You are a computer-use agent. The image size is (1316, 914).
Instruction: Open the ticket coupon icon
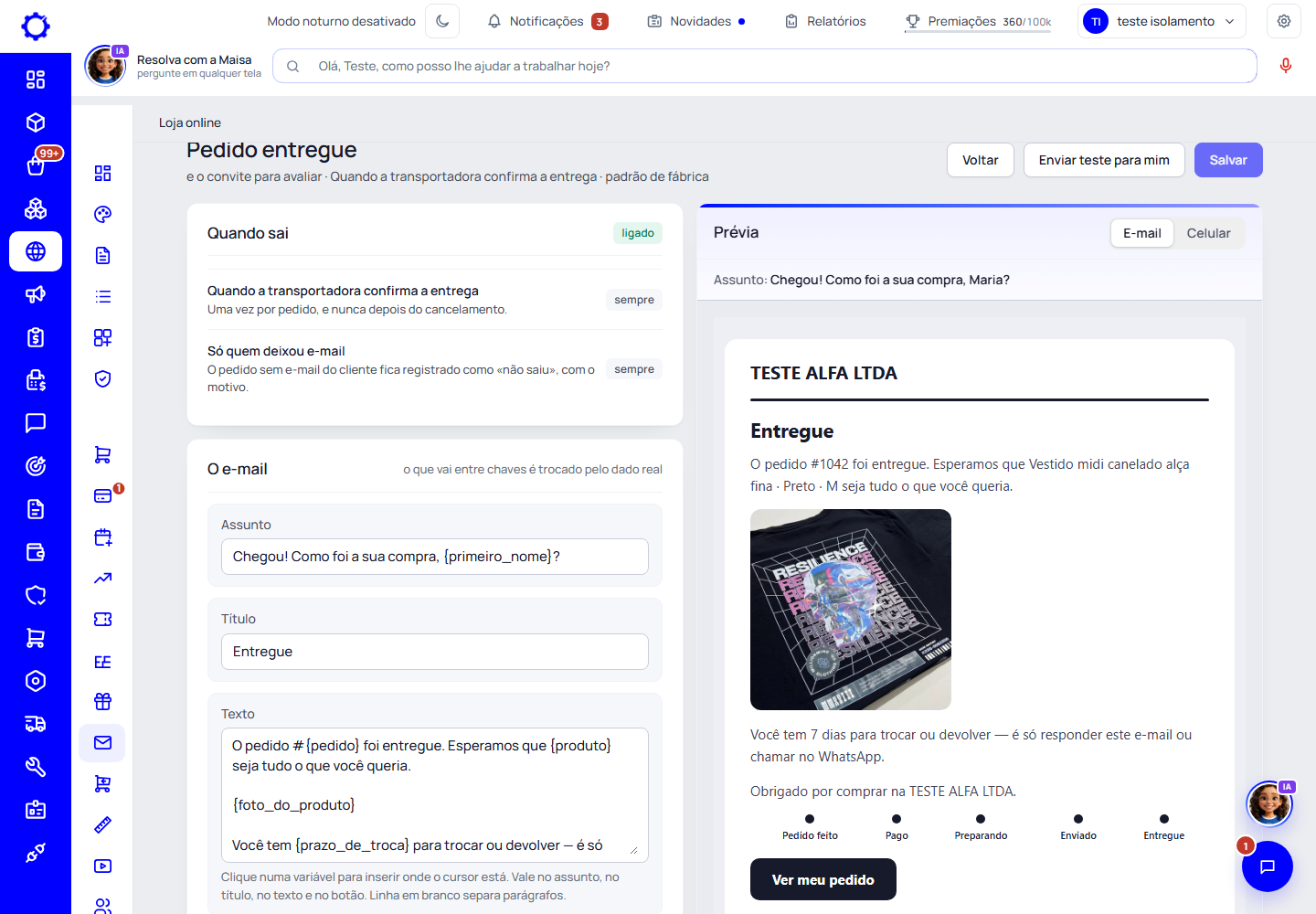[103, 619]
